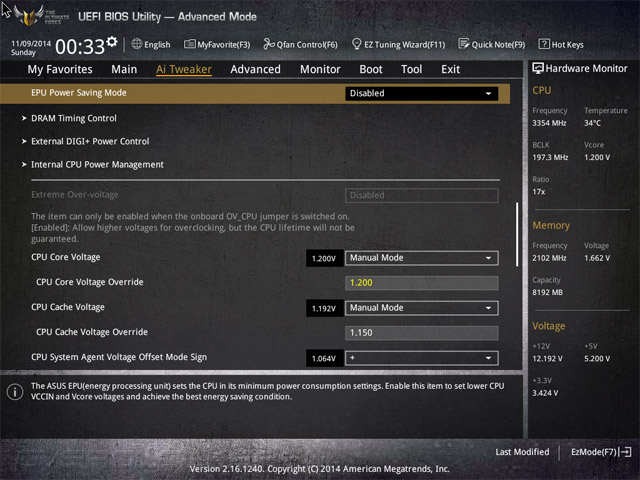The height and width of the screenshot is (480, 640).
Task: Select the Ai Tweaker tab
Action: click(x=184, y=69)
